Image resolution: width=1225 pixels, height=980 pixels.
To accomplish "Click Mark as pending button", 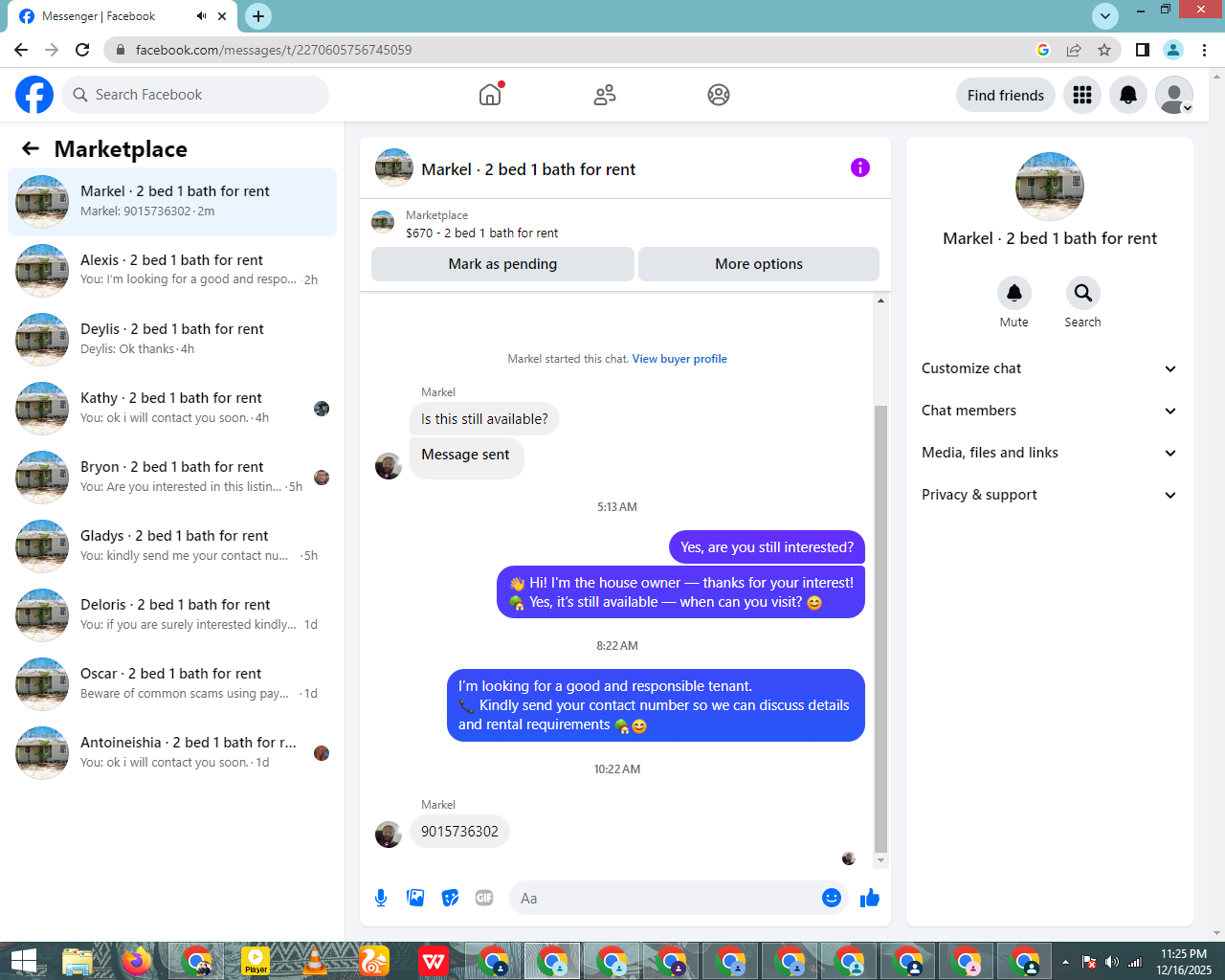I will (502, 264).
